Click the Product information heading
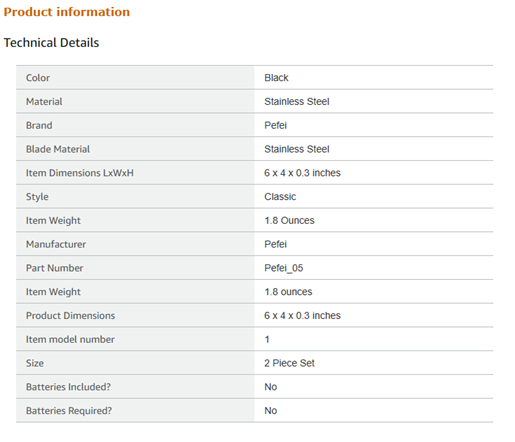 coord(67,12)
